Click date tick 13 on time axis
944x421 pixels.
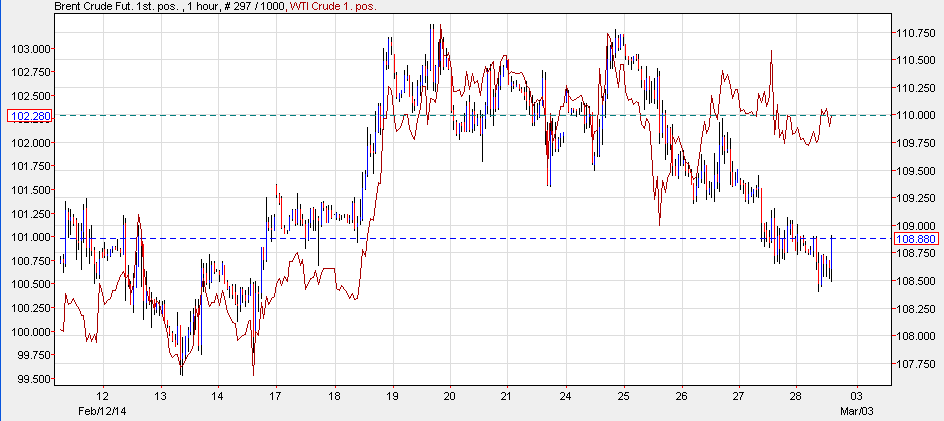tap(161, 397)
